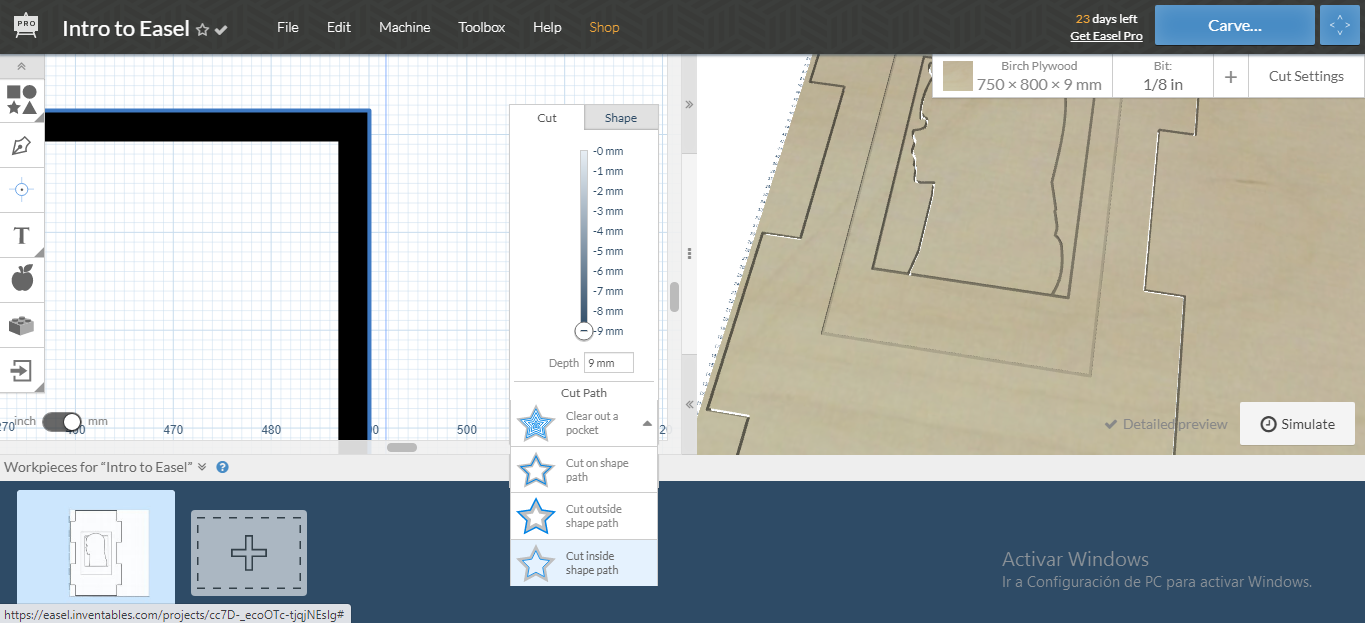Expand the Cut Path dropdown arrow
Image resolution: width=1365 pixels, height=623 pixels.
(x=647, y=424)
